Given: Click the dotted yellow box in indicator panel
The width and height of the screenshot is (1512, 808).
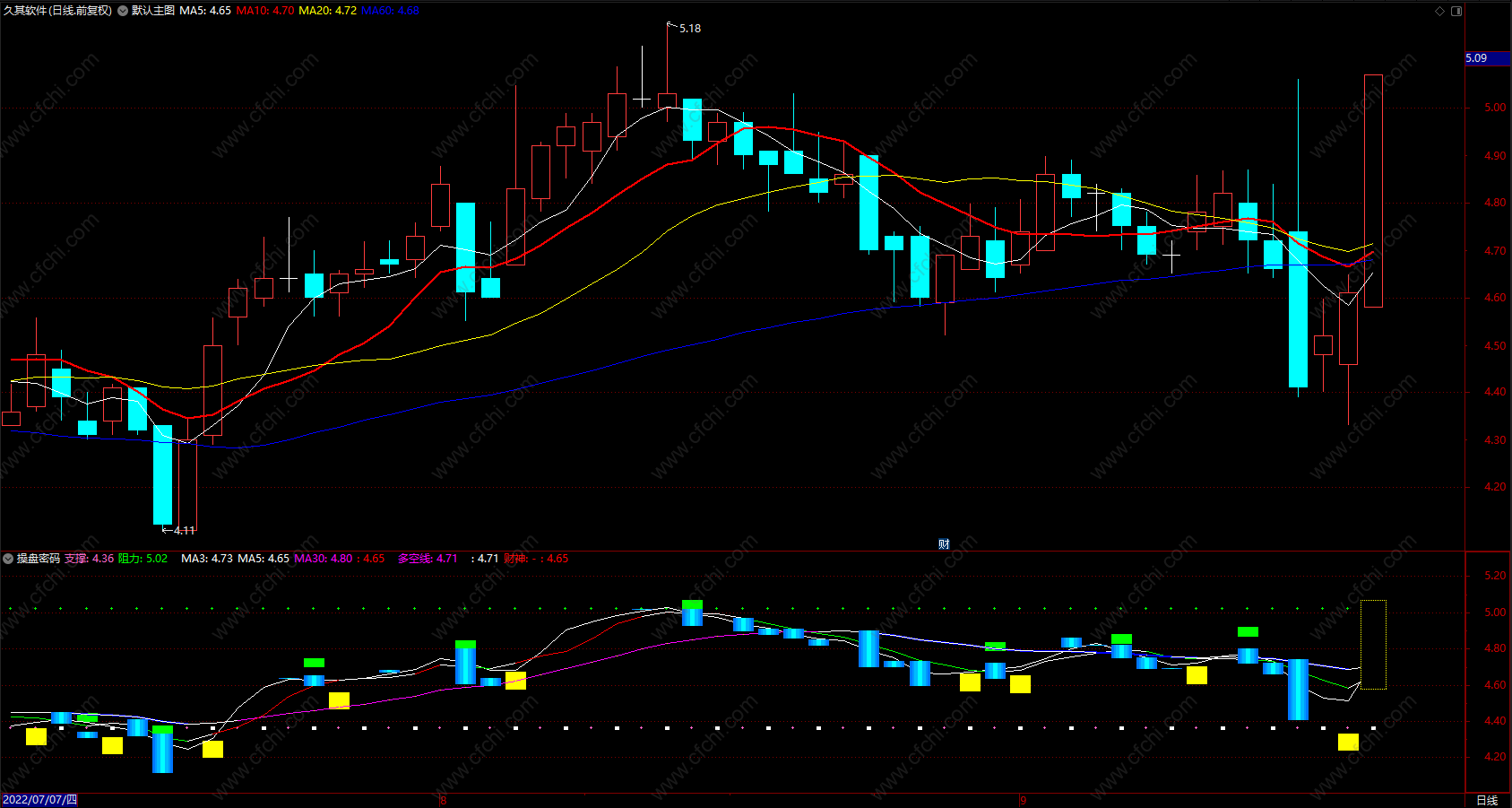Looking at the screenshot, I should (1373, 645).
